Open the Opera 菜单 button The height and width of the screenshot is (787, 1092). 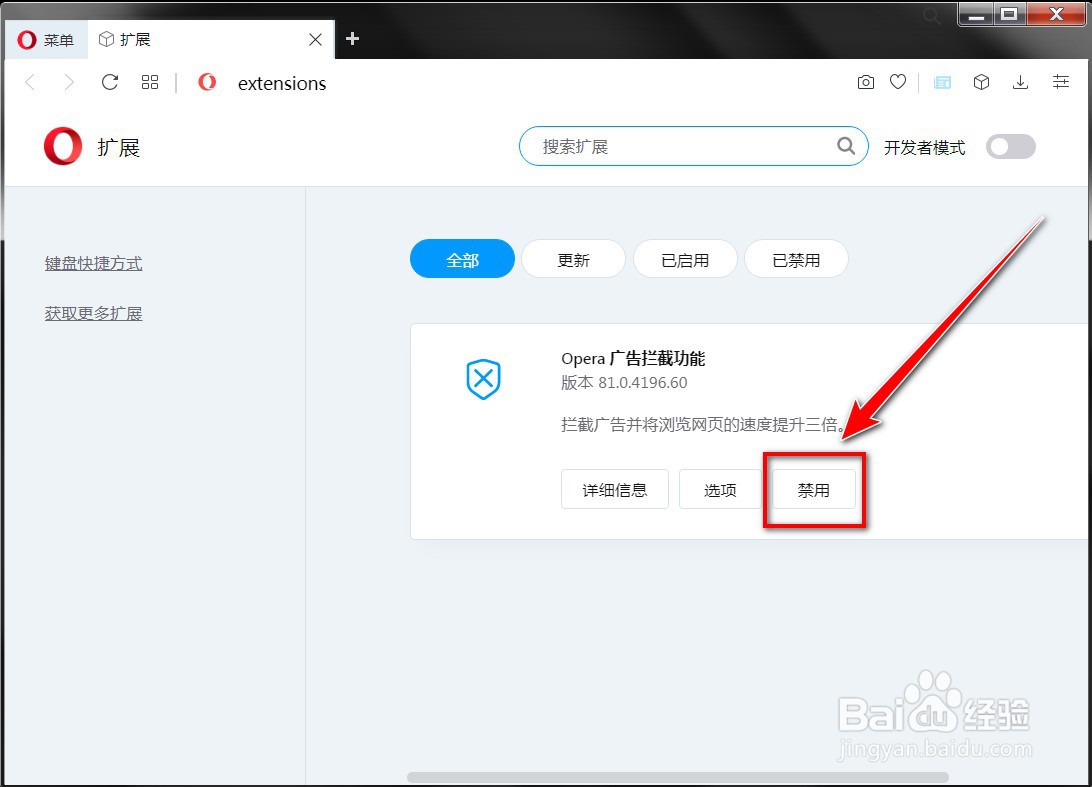pyautogui.click(x=46, y=40)
